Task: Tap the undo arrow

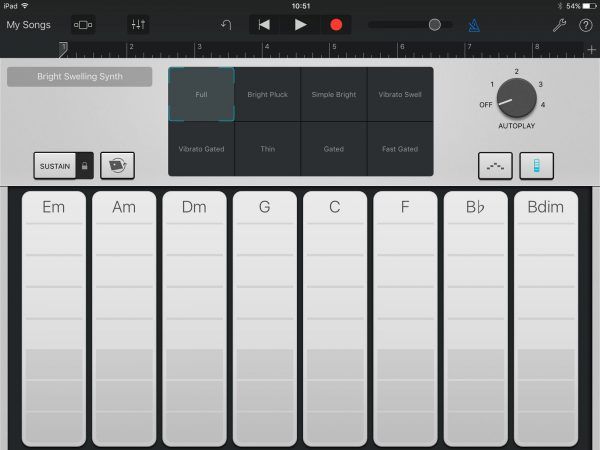Action: (x=226, y=25)
